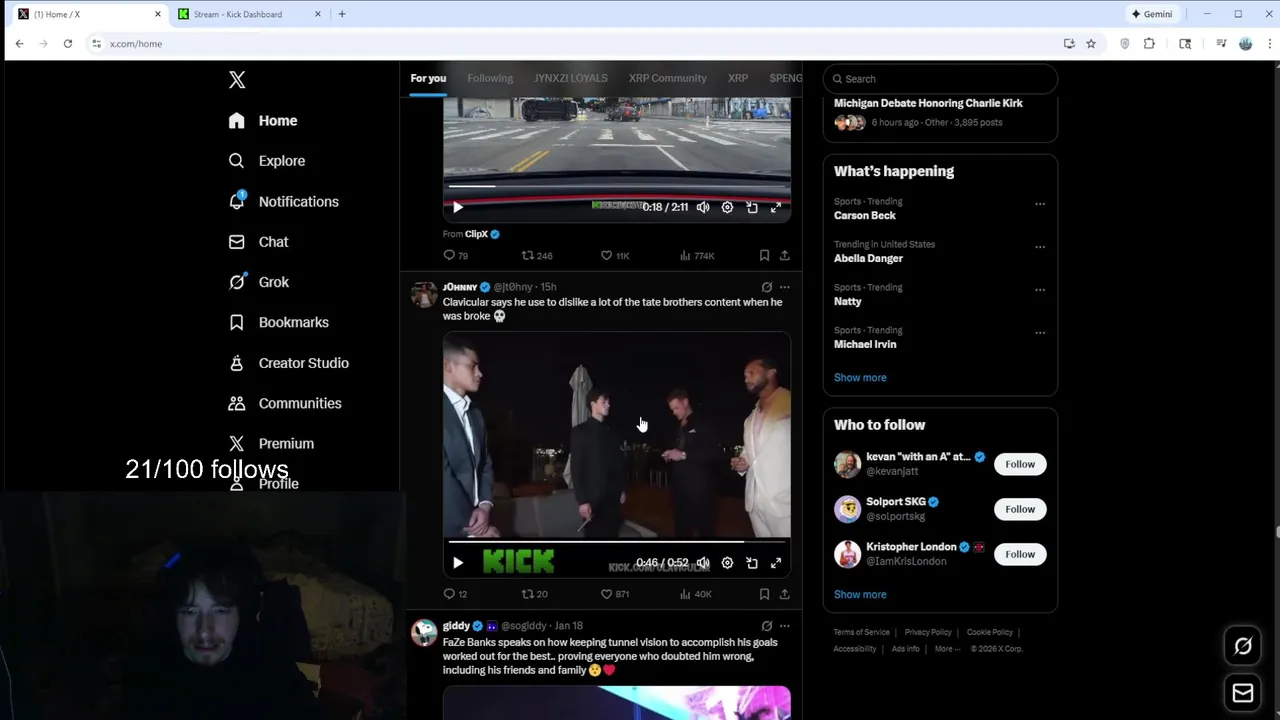Open more options on J0hnny post
Screen dimensions: 1280x720
pos(784,287)
